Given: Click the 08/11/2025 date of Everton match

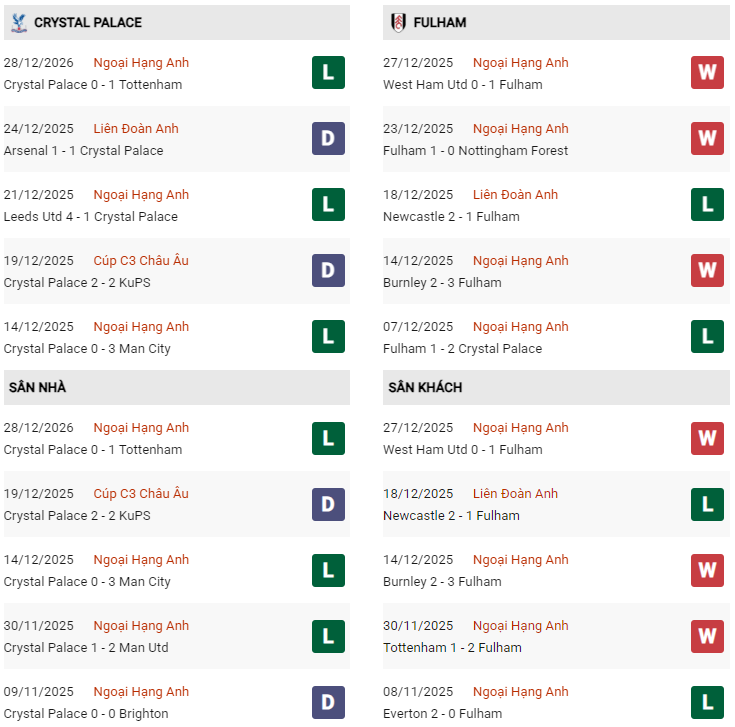Looking at the screenshot, I should point(418,691).
